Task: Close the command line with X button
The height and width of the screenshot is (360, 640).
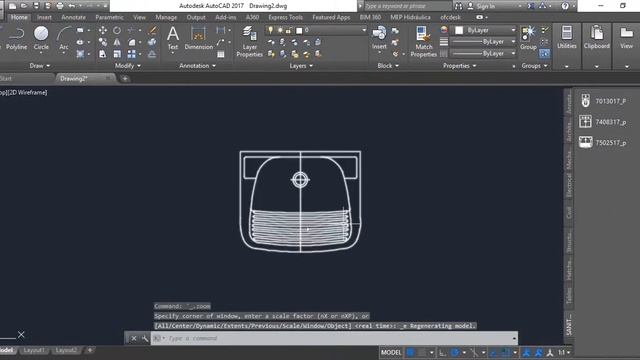Action: (133, 338)
